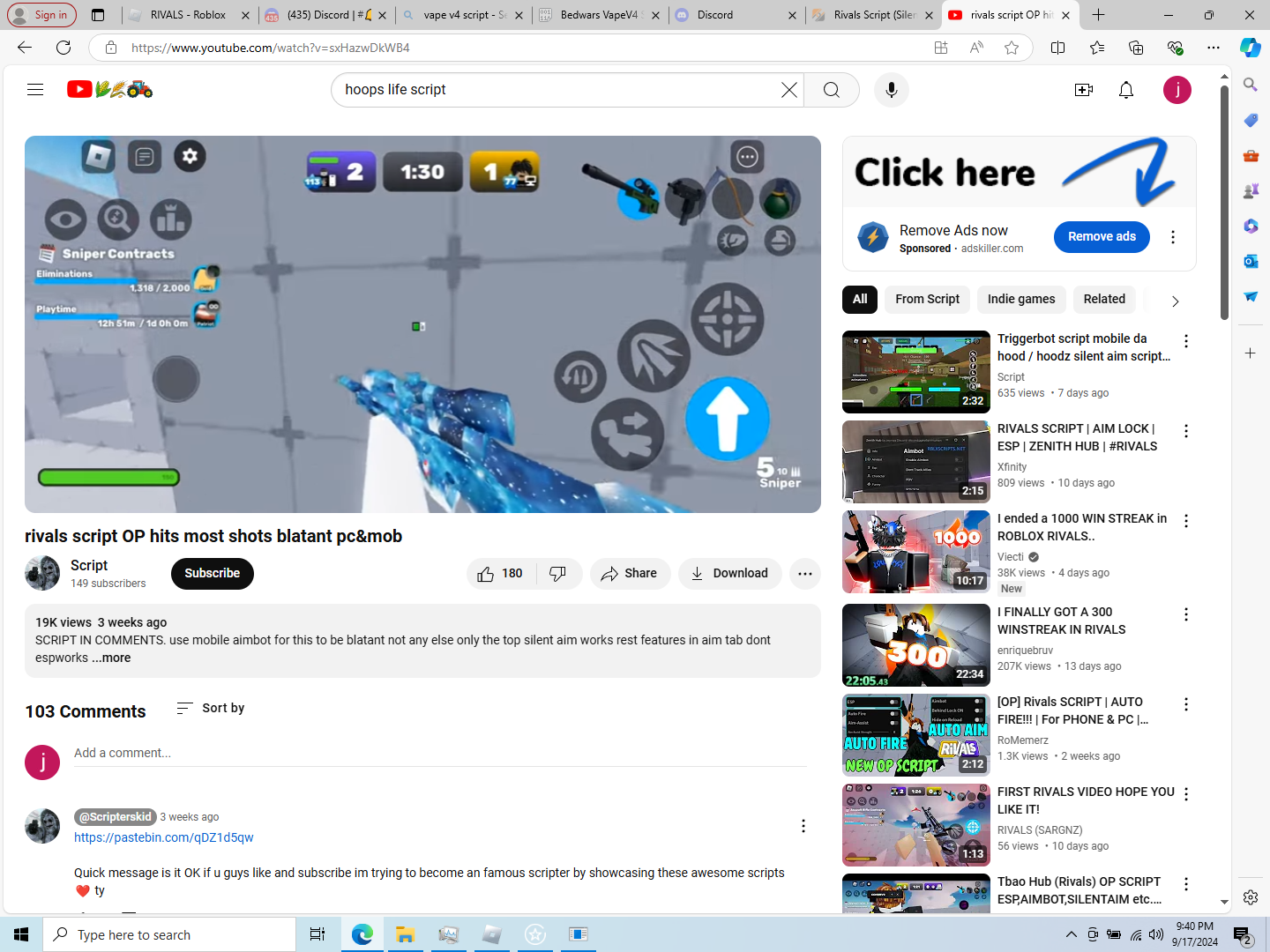This screenshot has width=1270, height=952.
Task: Open a new browser tab
Action: tap(1098, 15)
